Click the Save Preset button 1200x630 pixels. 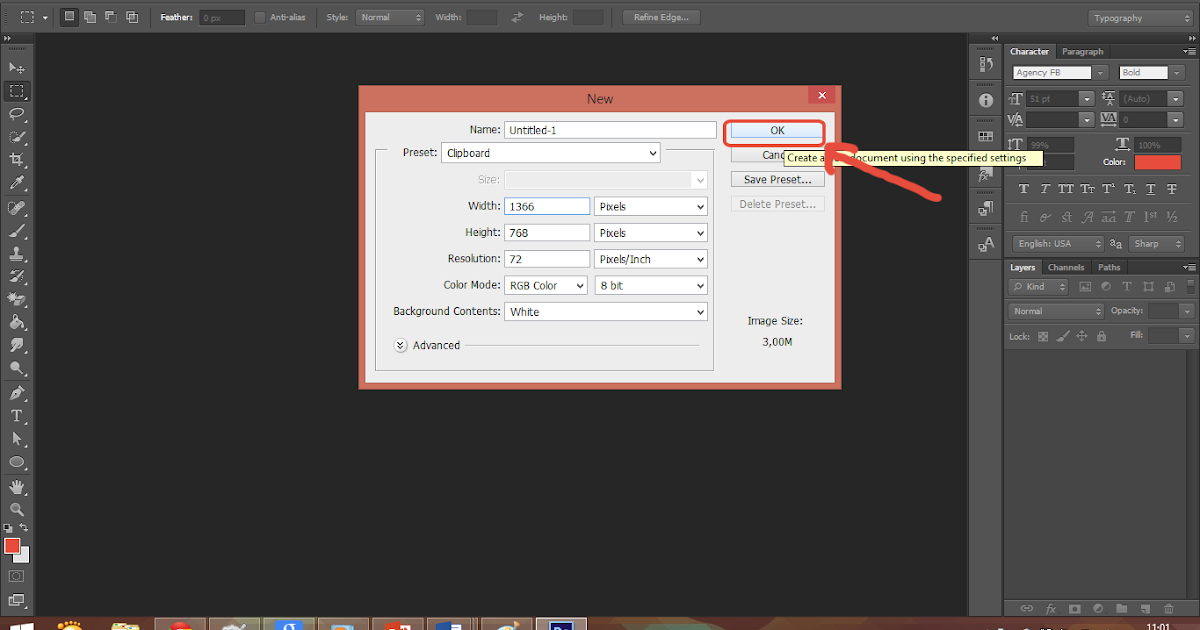click(777, 180)
